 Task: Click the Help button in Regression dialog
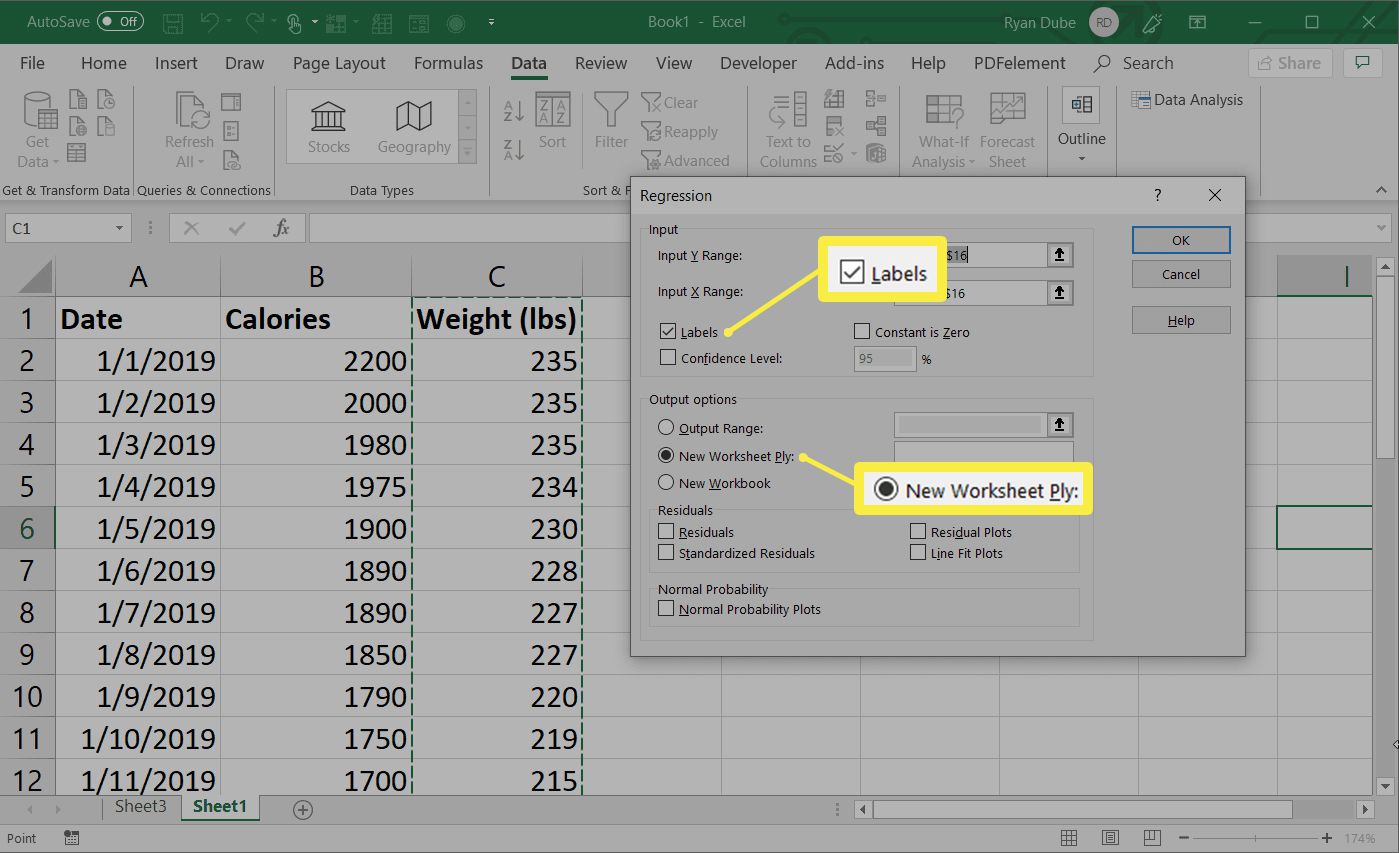[x=1181, y=320]
